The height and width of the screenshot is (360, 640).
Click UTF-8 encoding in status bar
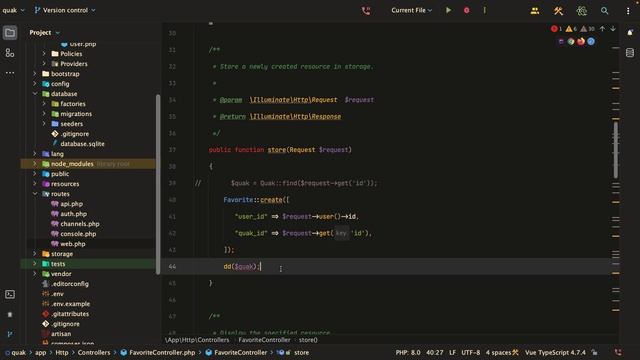471,353
